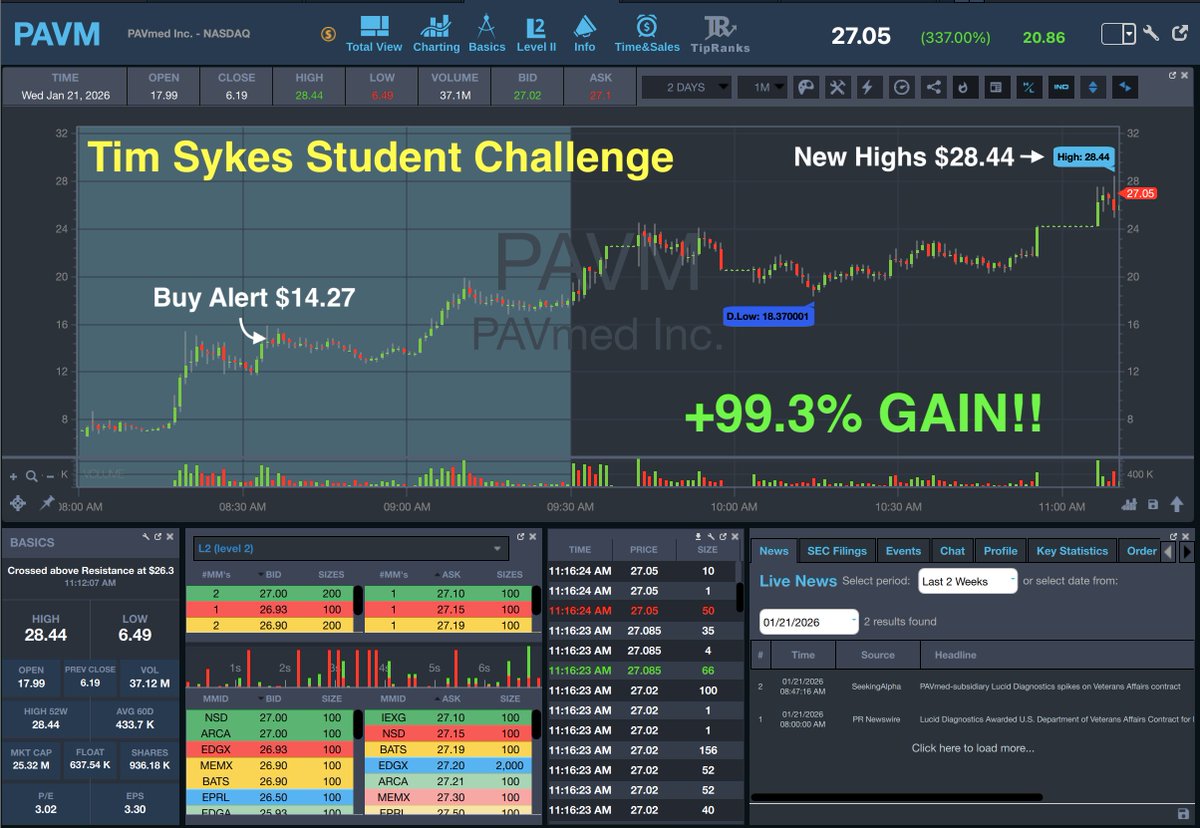Open the Level II module
Screen dimensions: 1200x828
pos(538,34)
